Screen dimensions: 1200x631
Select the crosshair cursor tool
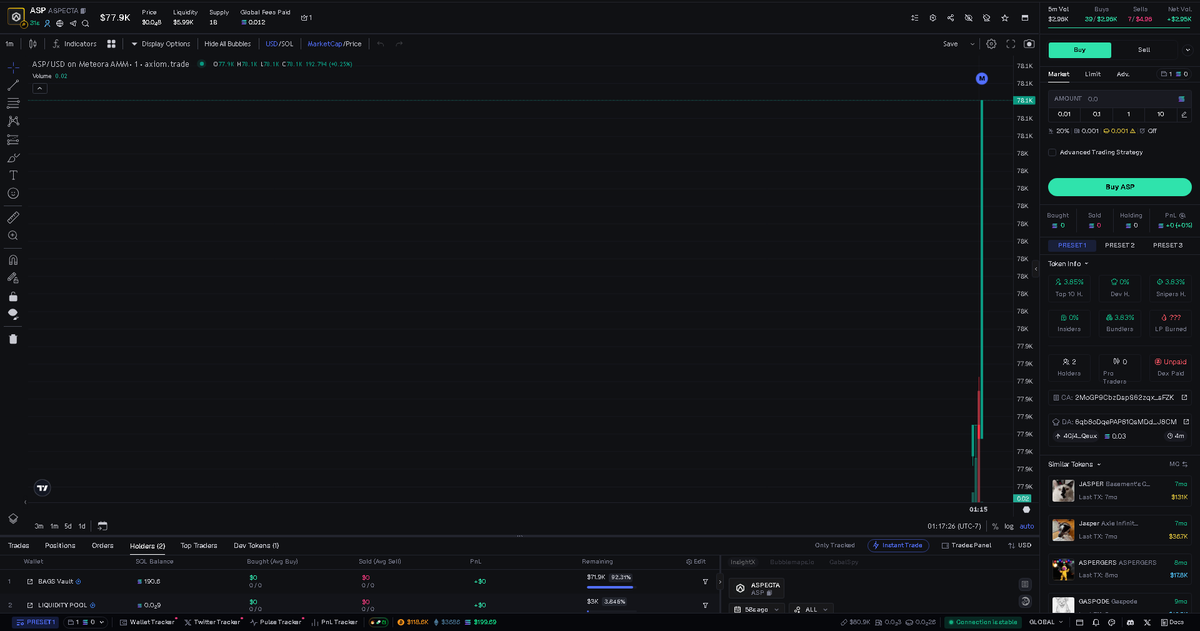pos(13,67)
